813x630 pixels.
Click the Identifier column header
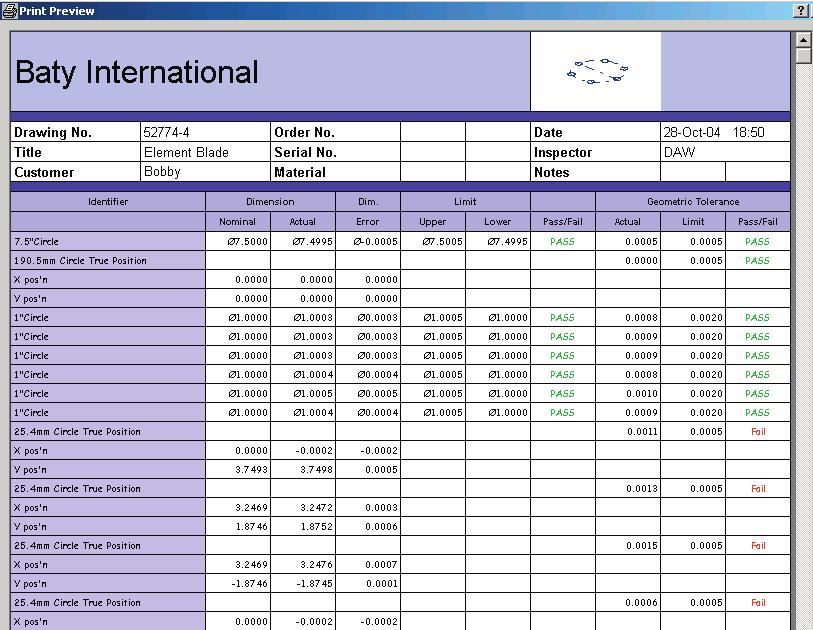pyautogui.click(x=108, y=202)
